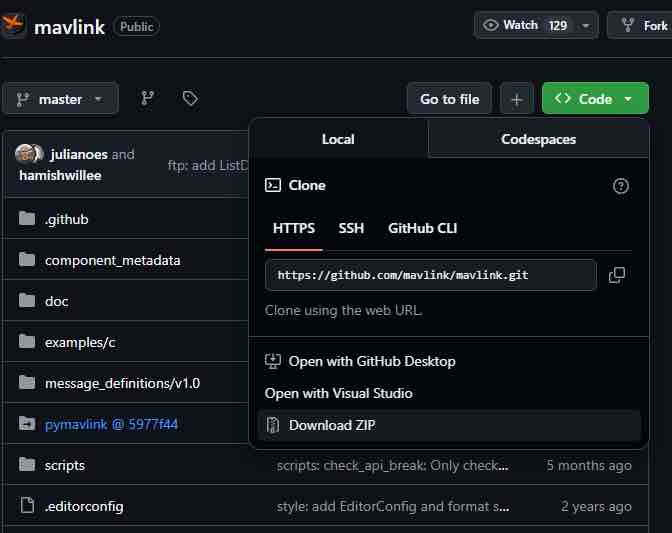Click the .github folder icon
This screenshot has height=533, width=672.
point(27,219)
